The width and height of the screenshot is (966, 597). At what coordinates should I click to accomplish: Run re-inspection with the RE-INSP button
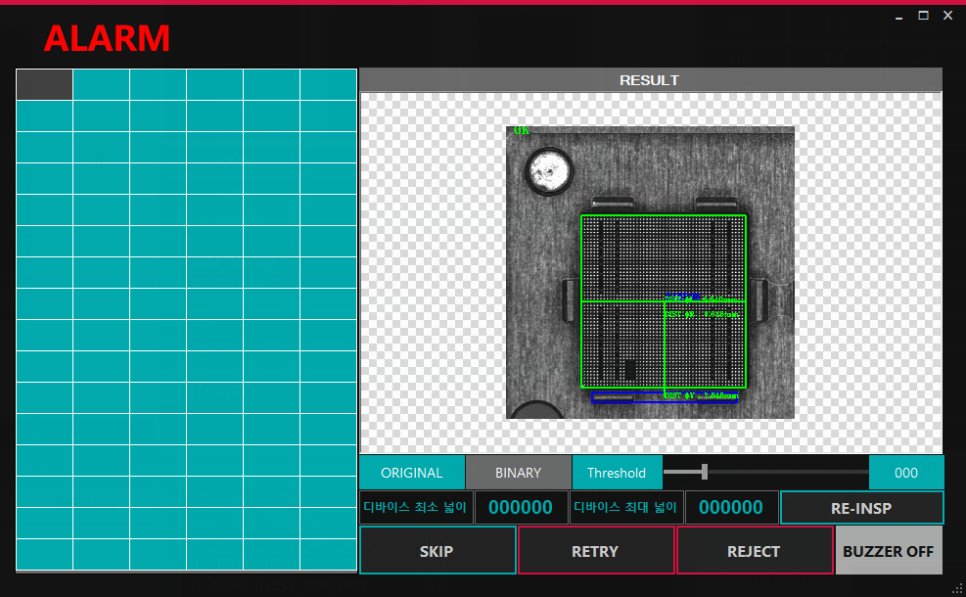coord(861,508)
